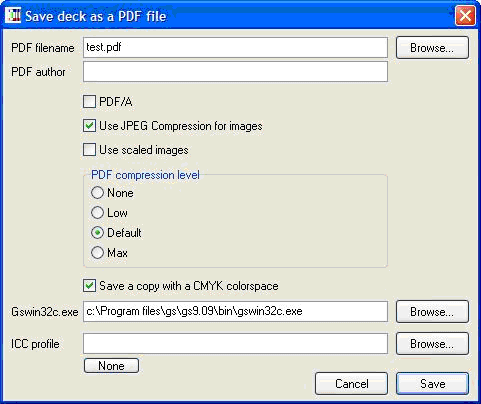Focus the PDF filename text field
The width and height of the screenshot is (481, 404).
click(235, 47)
